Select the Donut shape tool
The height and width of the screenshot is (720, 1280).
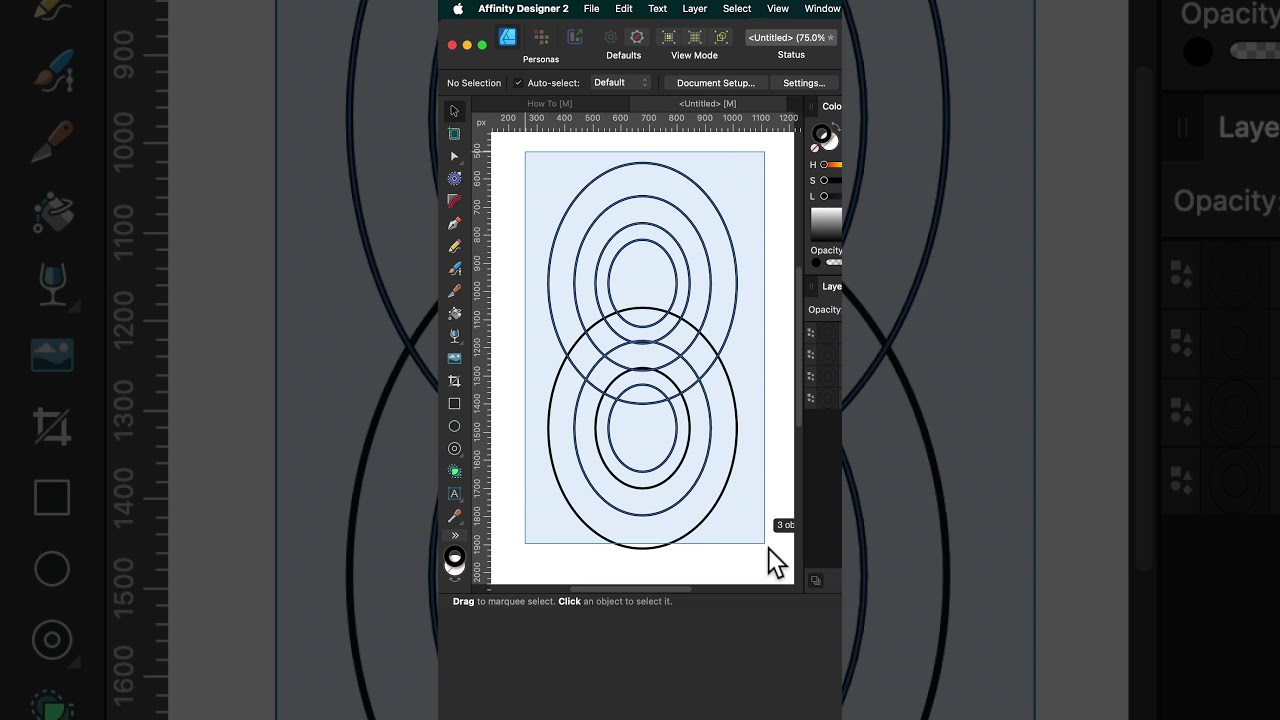pos(454,449)
